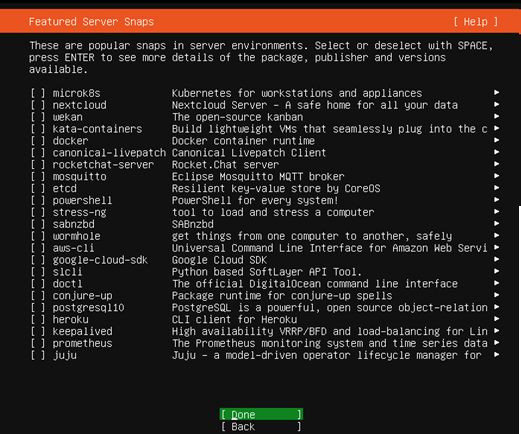Click the keepalived snap name

pyautogui.click(x=82, y=332)
